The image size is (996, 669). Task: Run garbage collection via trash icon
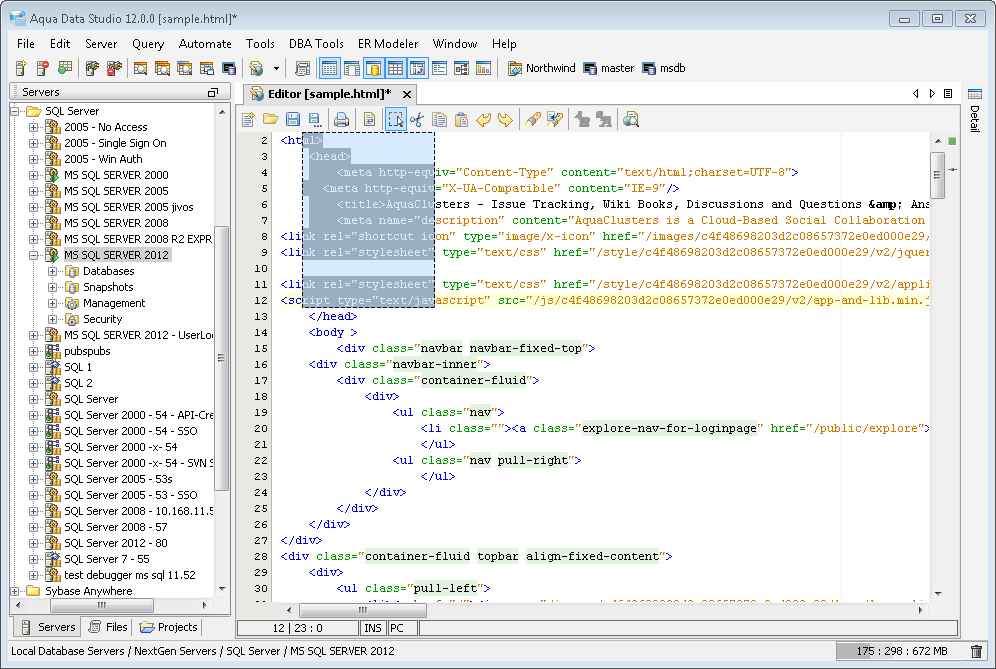(976, 651)
